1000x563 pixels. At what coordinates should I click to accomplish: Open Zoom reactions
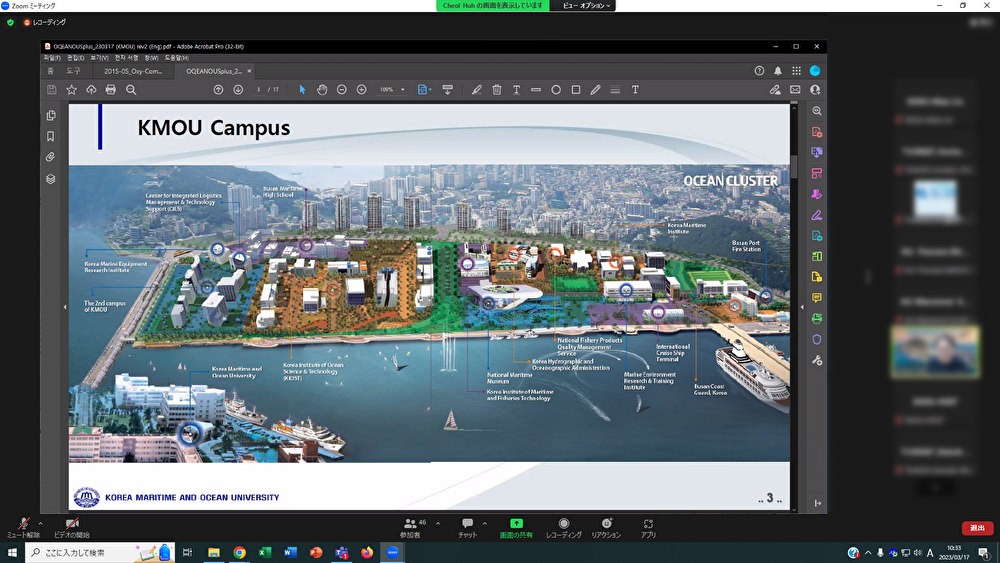coord(606,528)
